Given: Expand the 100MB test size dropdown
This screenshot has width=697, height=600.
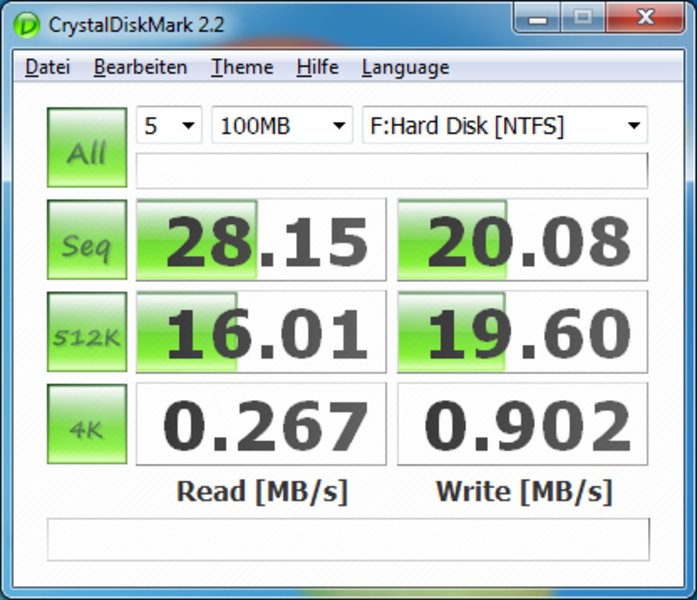Looking at the screenshot, I should point(282,126).
